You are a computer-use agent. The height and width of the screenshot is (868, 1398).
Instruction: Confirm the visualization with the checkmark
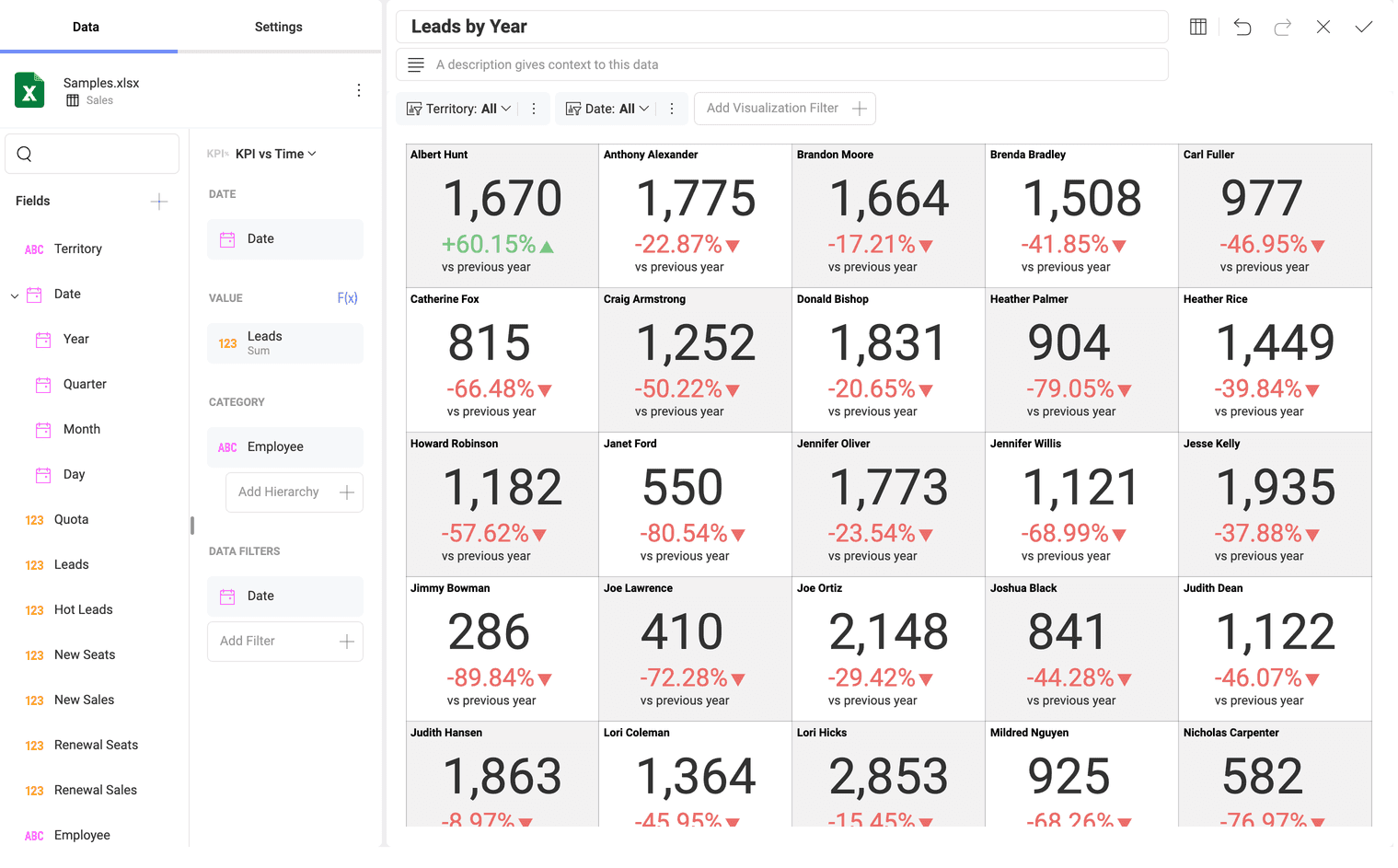click(1364, 27)
